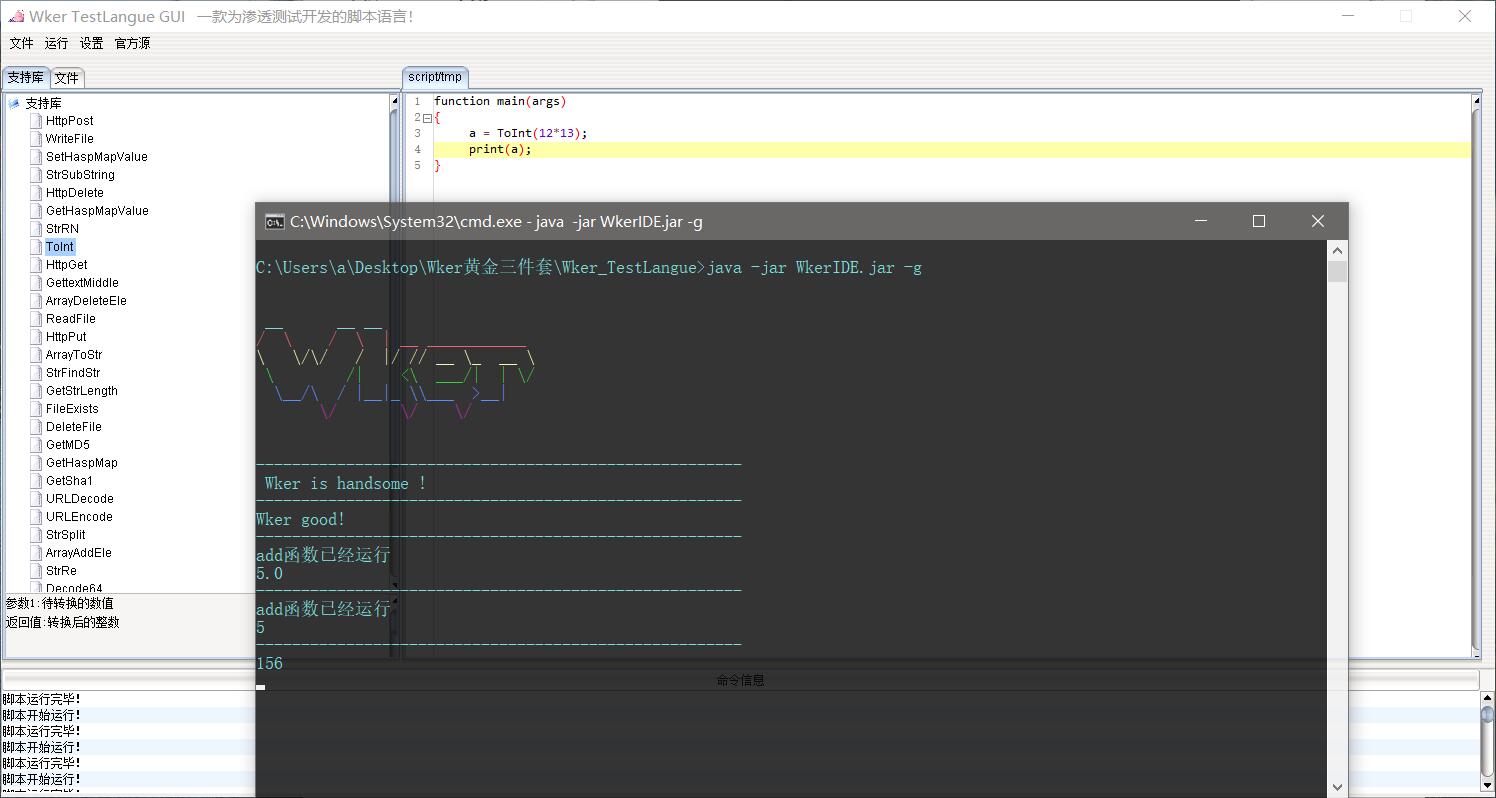This screenshot has height=798, width=1496.
Task: Click 'Wker good!' output line in cmd
Action: [300, 519]
